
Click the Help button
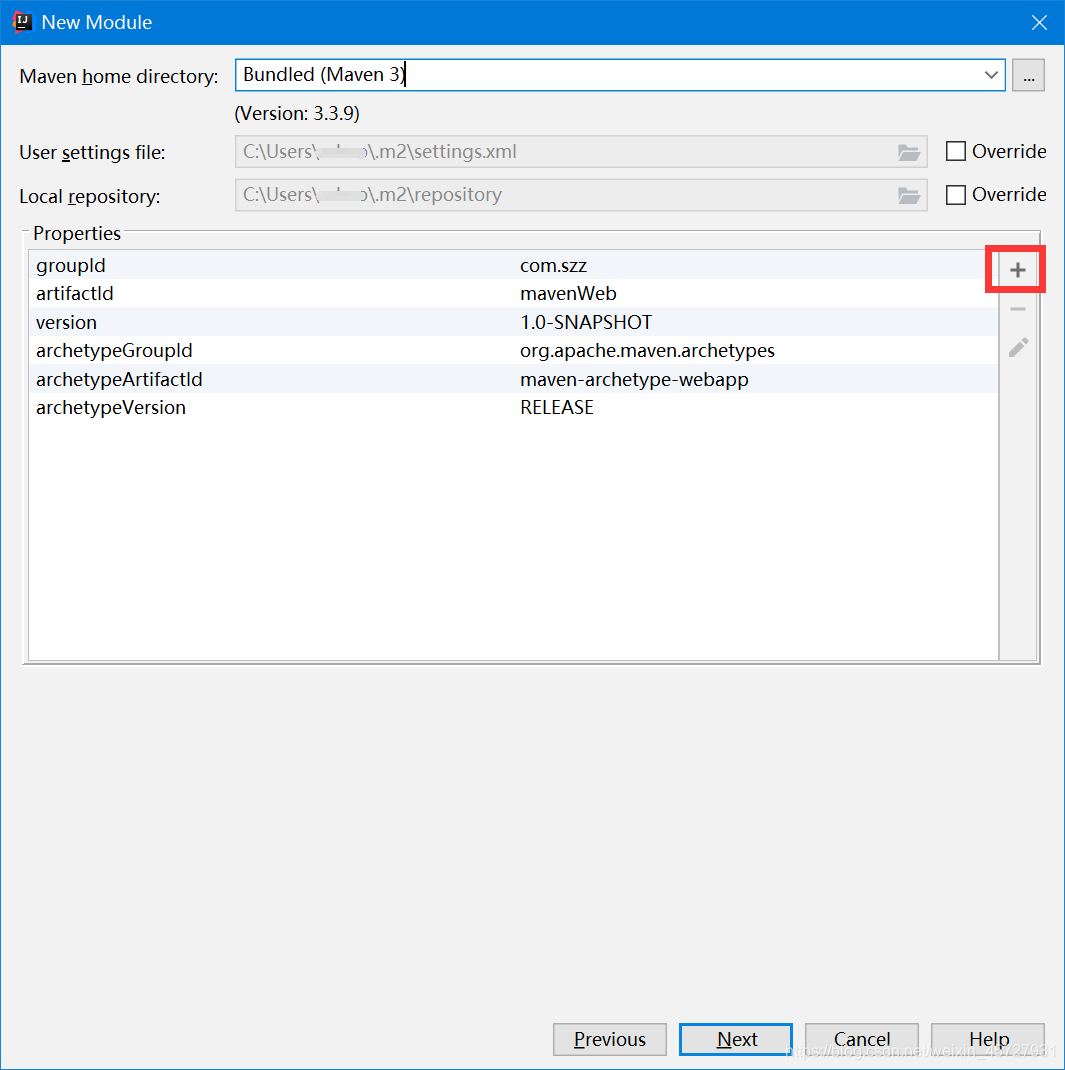pos(988,1039)
